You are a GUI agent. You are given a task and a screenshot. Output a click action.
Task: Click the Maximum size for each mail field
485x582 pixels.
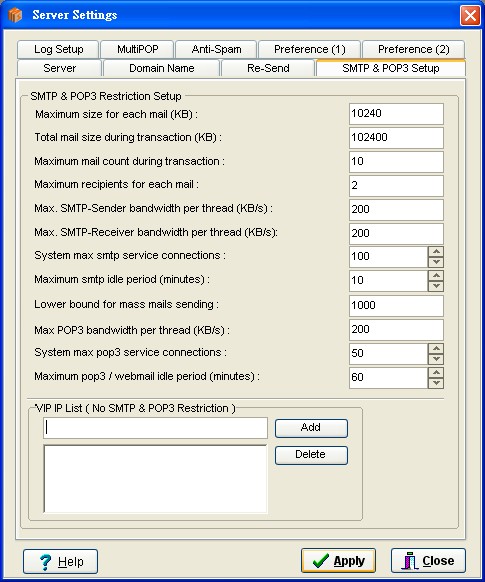point(396,114)
